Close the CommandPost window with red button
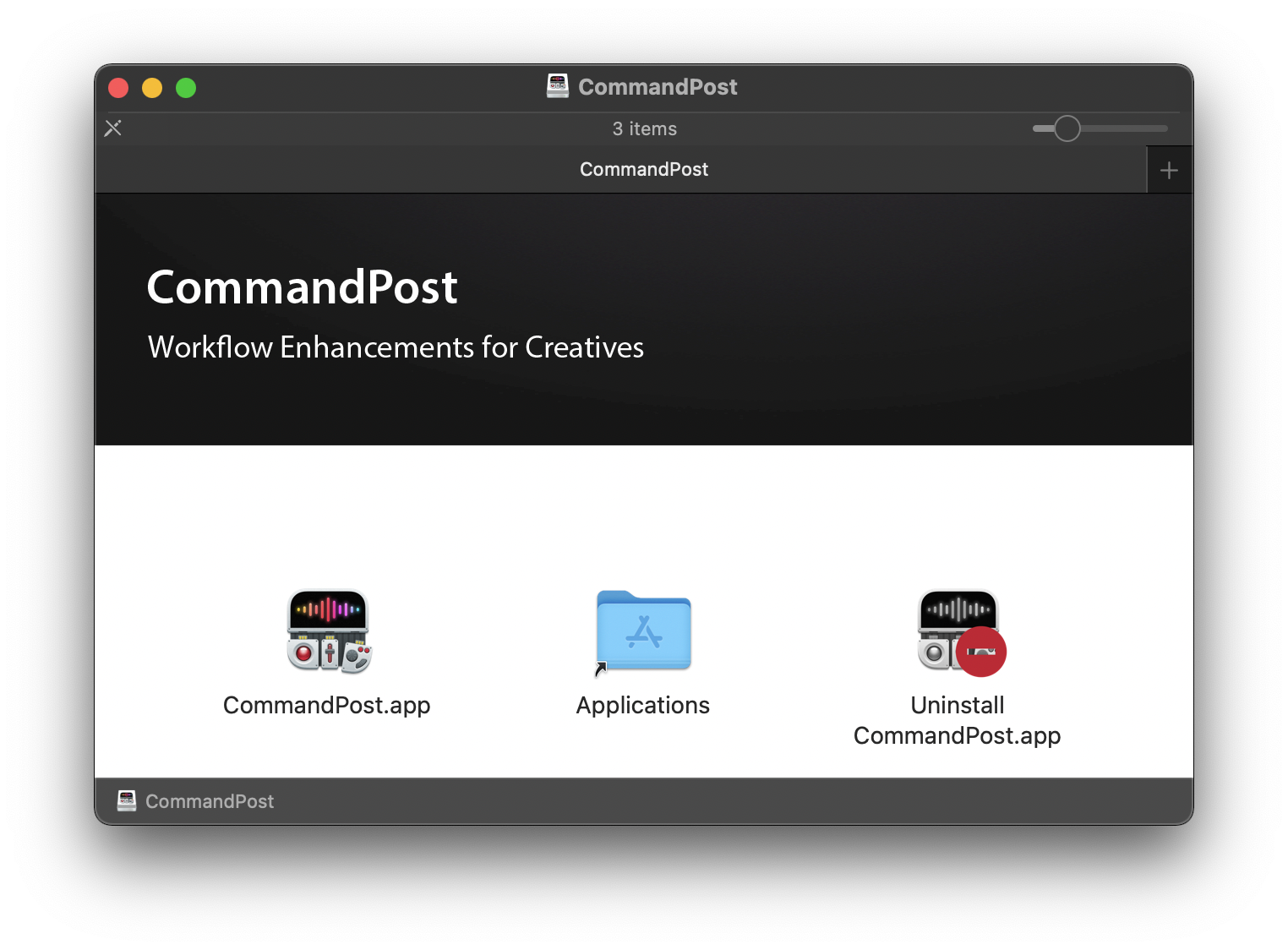This screenshot has height=950, width=1288. click(118, 88)
